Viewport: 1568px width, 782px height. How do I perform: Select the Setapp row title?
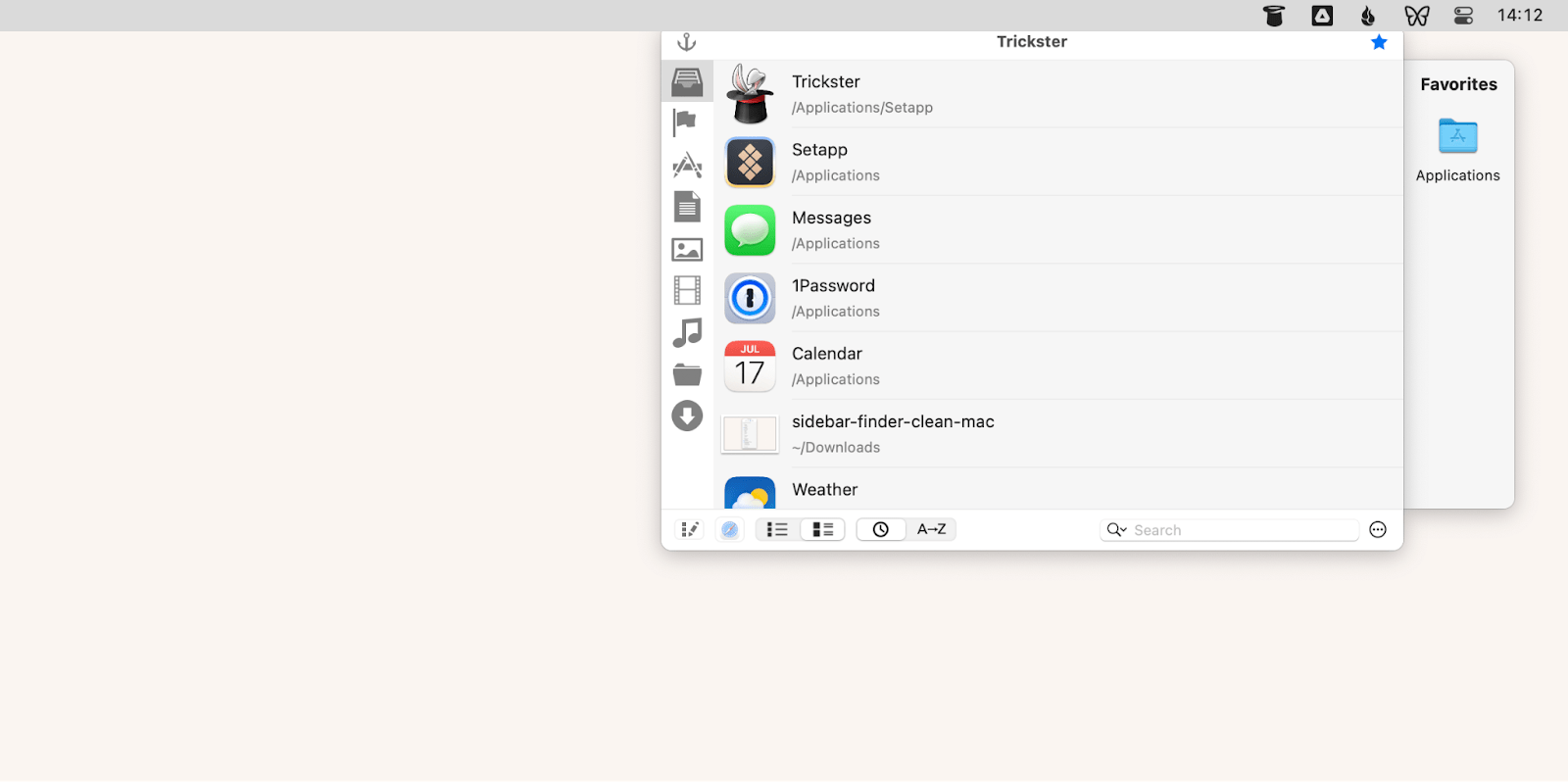819,150
